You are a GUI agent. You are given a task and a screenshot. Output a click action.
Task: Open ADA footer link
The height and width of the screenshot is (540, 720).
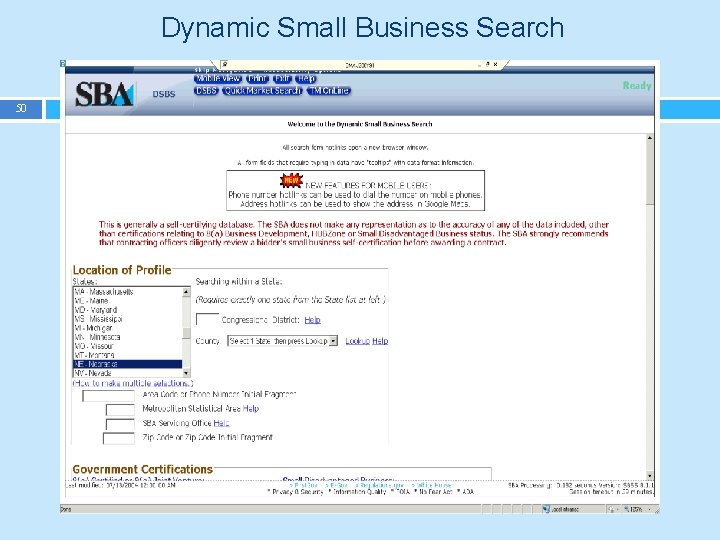[468, 491]
